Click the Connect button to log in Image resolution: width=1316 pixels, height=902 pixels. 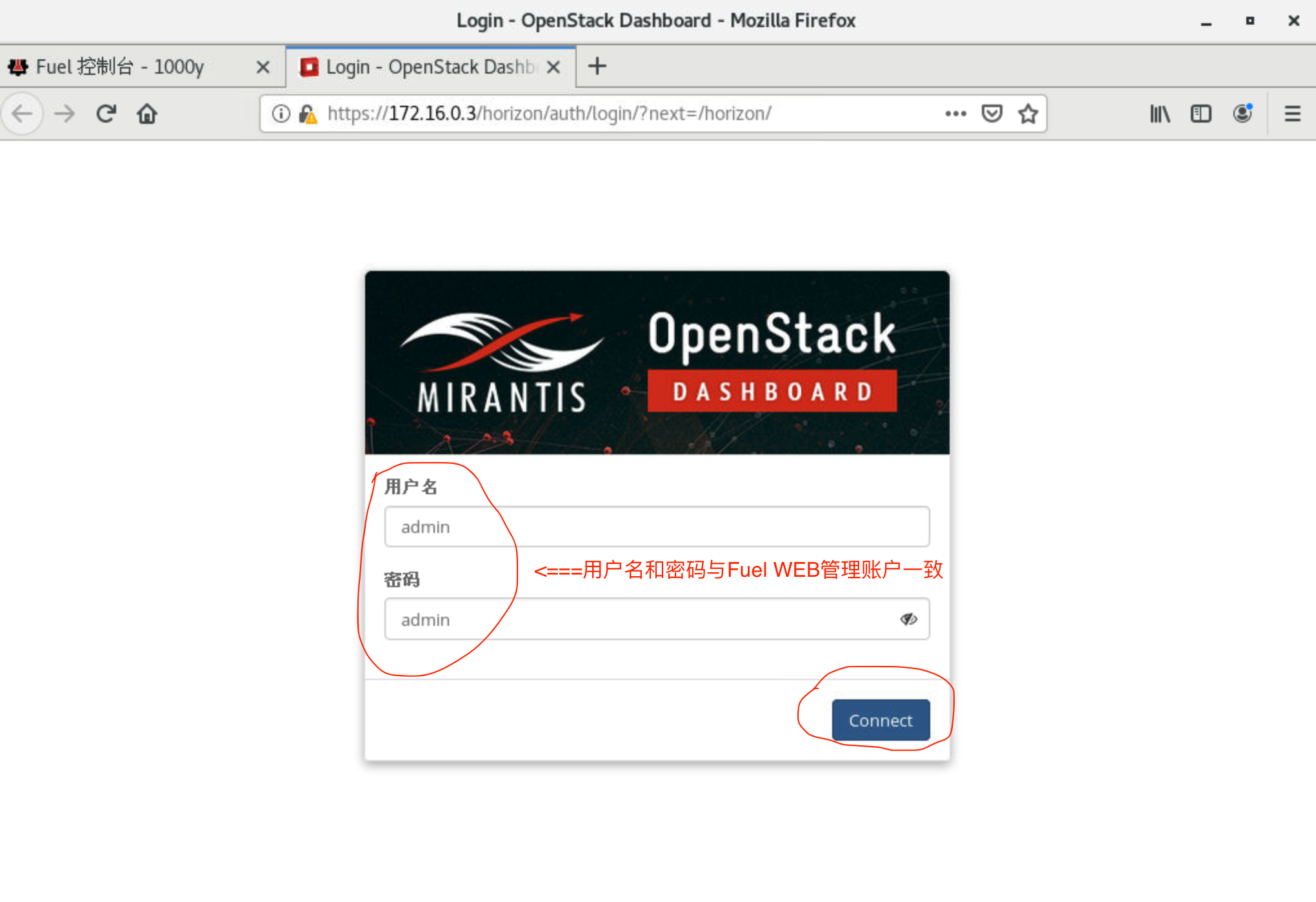point(881,720)
